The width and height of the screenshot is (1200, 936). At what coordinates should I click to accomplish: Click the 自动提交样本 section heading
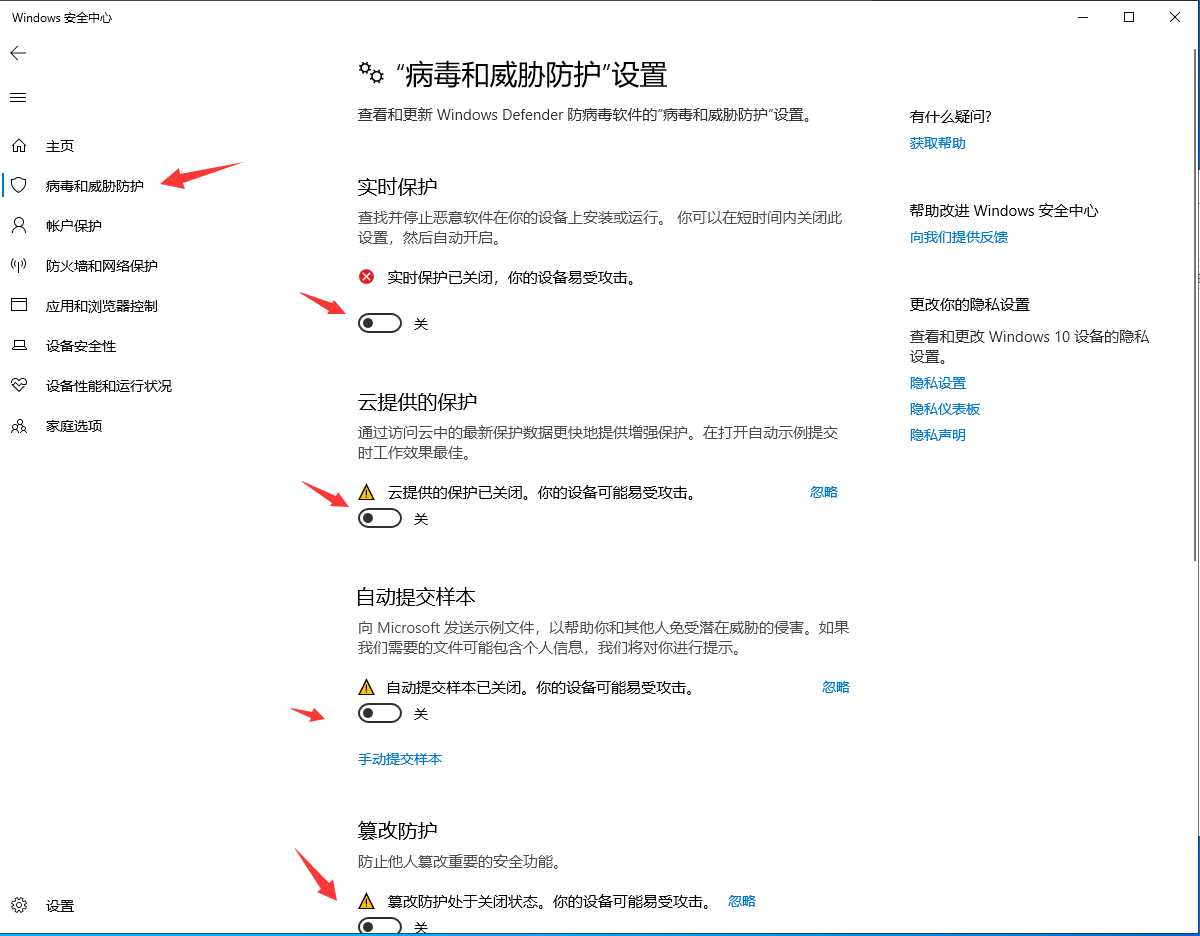point(416,597)
